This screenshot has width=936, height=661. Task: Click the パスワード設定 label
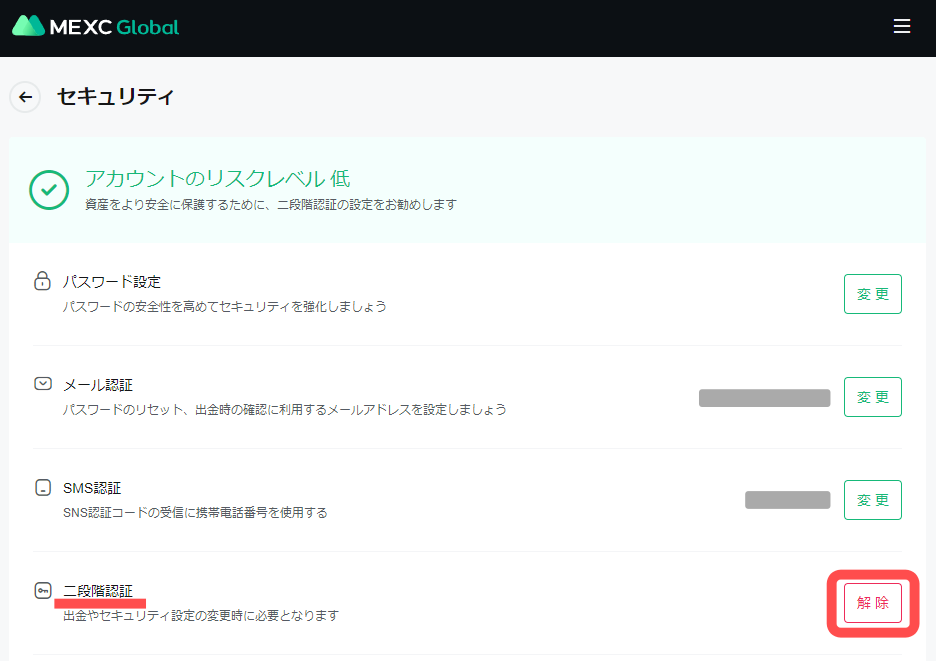pyautogui.click(x=112, y=281)
